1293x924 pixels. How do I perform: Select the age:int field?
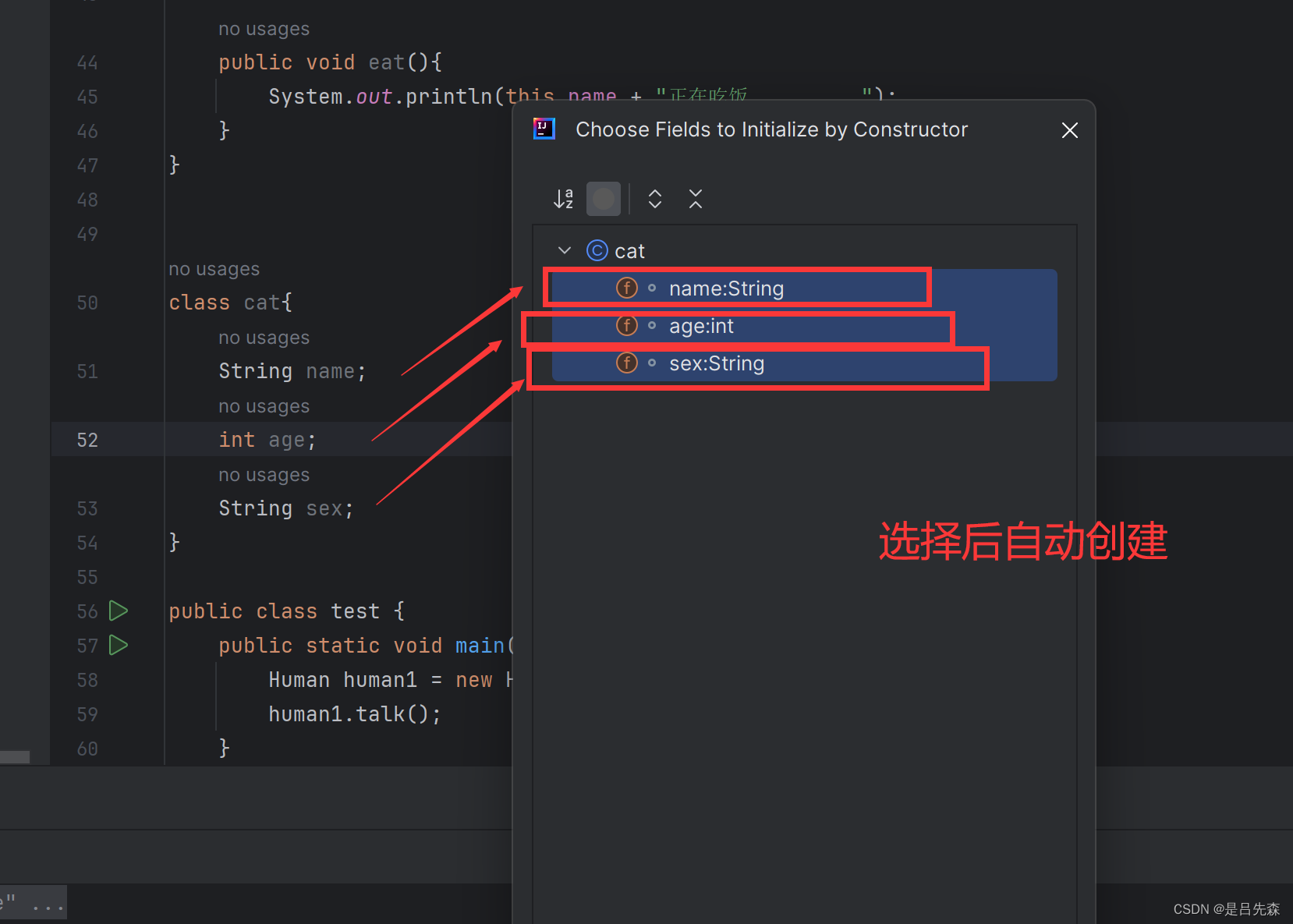pos(804,326)
